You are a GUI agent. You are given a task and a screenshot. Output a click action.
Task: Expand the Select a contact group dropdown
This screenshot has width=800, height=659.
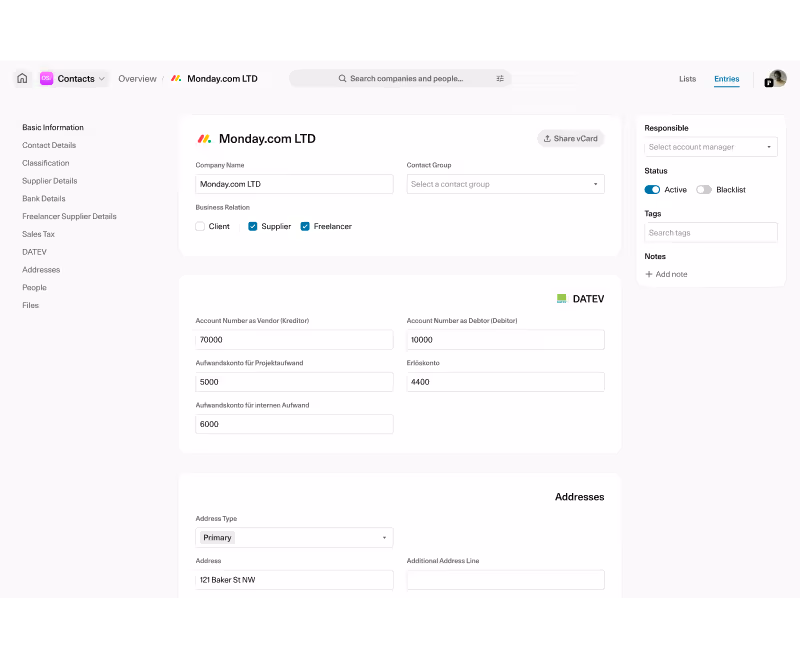[505, 184]
